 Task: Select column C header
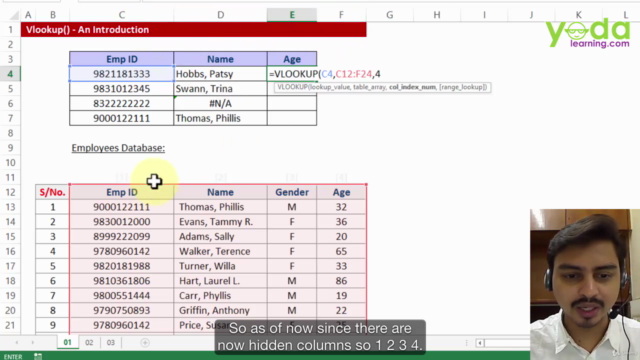[122, 15]
